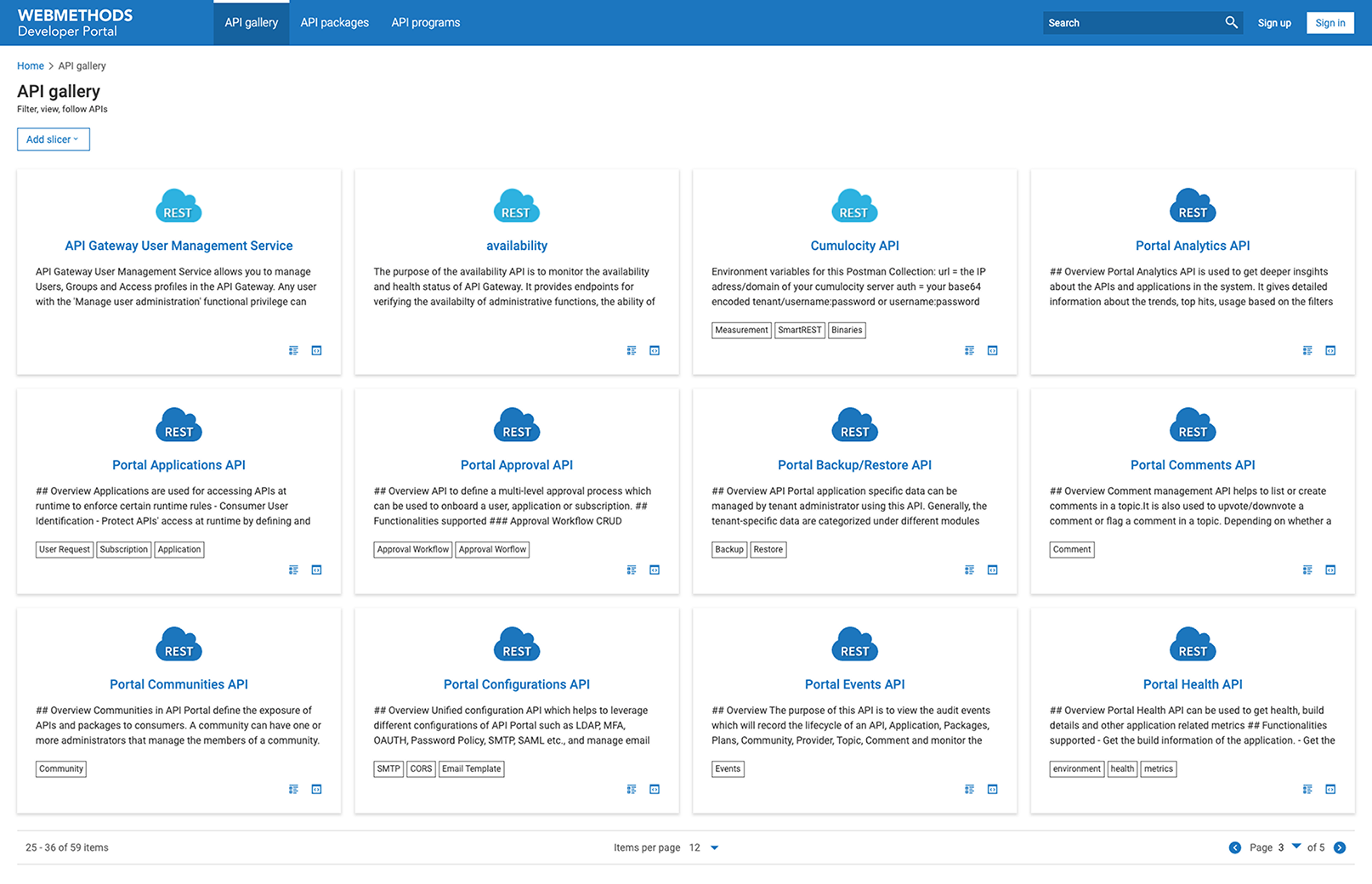The height and width of the screenshot is (884, 1372).
Task: Click the search magnifier icon
Action: pos(1231,22)
